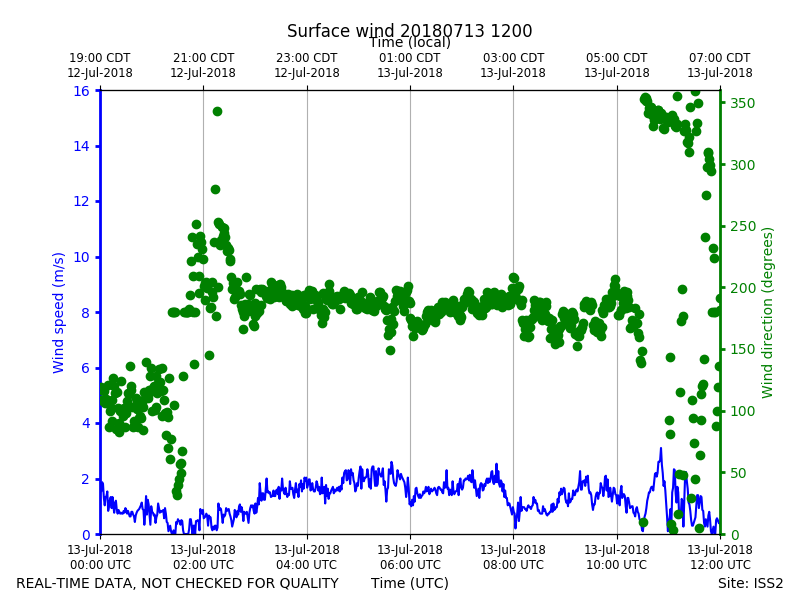Click the '03:00 CDT 13-Jul-2018' top tick label
The image size is (800, 600).
[x=513, y=65]
